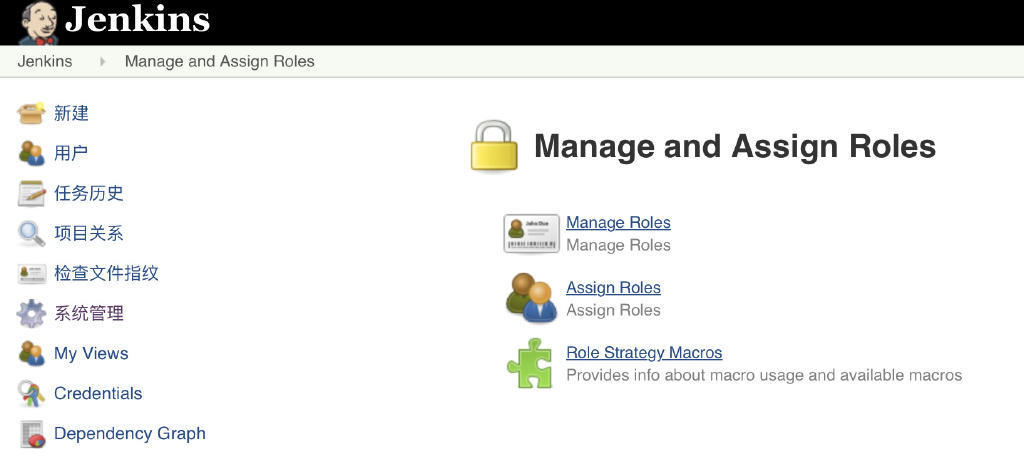Image resolution: width=1024 pixels, height=464 pixels.
Task: Click the Manage and Assign Roles breadcrumb
Action: coord(219,61)
